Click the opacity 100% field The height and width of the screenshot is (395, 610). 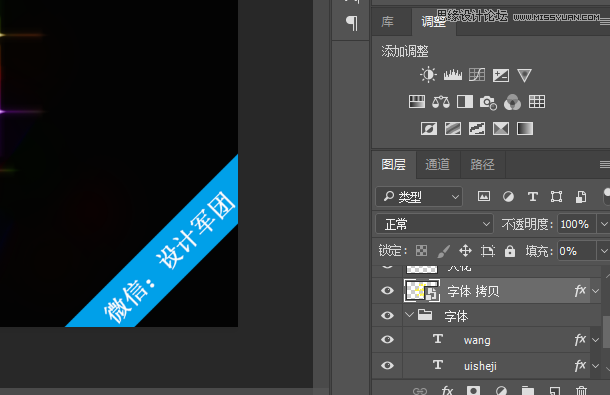pos(577,224)
